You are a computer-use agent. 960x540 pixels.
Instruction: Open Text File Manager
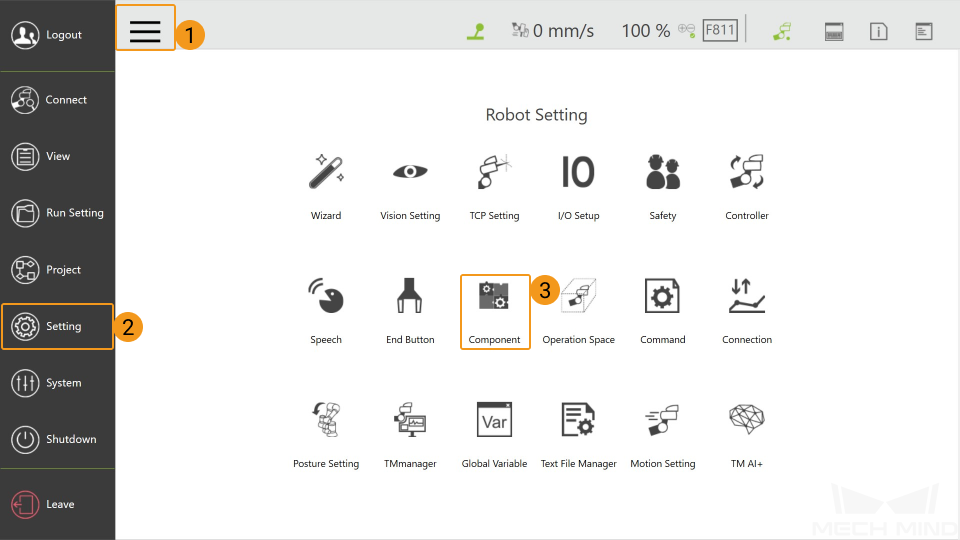(x=579, y=435)
